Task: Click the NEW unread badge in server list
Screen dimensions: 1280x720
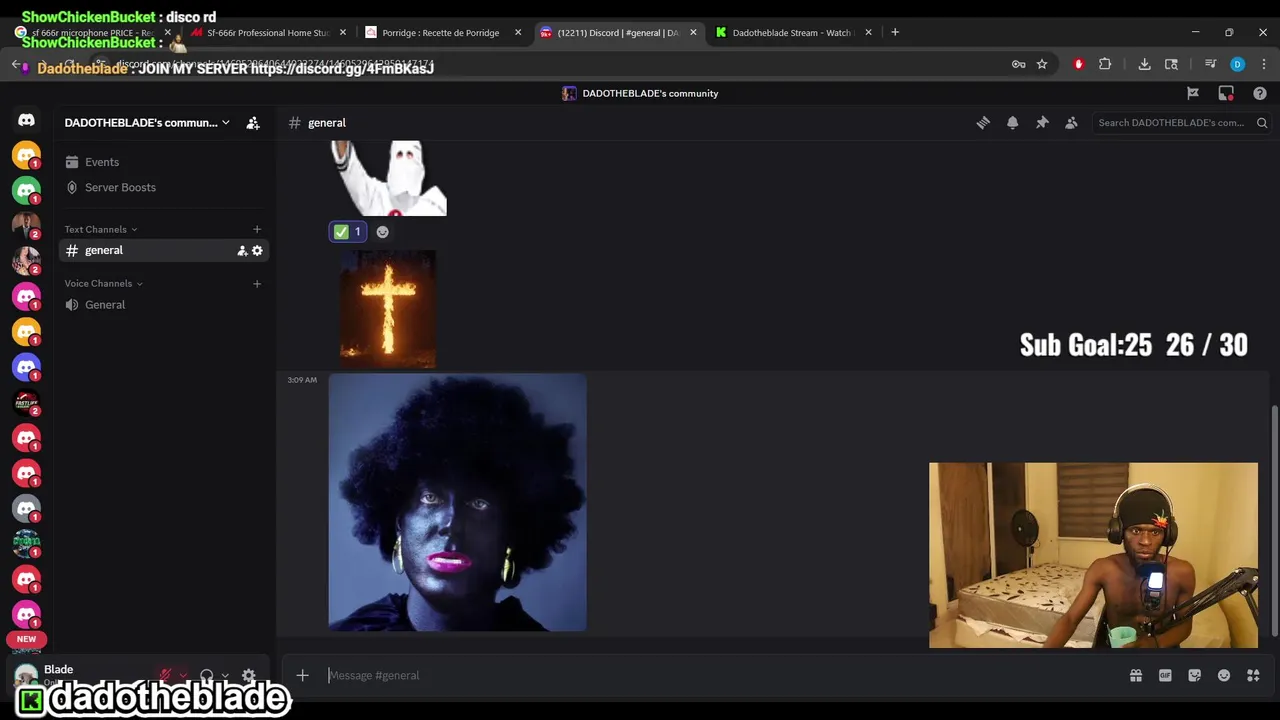Action: click(26, 639)
